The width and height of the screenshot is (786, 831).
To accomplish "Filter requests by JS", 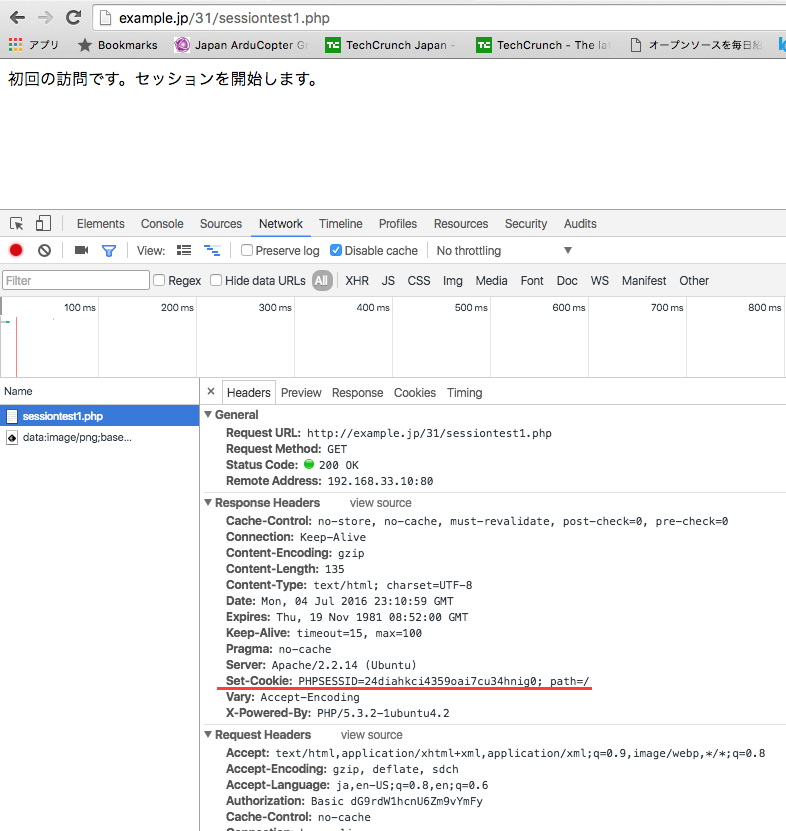I will pos(388,280).
